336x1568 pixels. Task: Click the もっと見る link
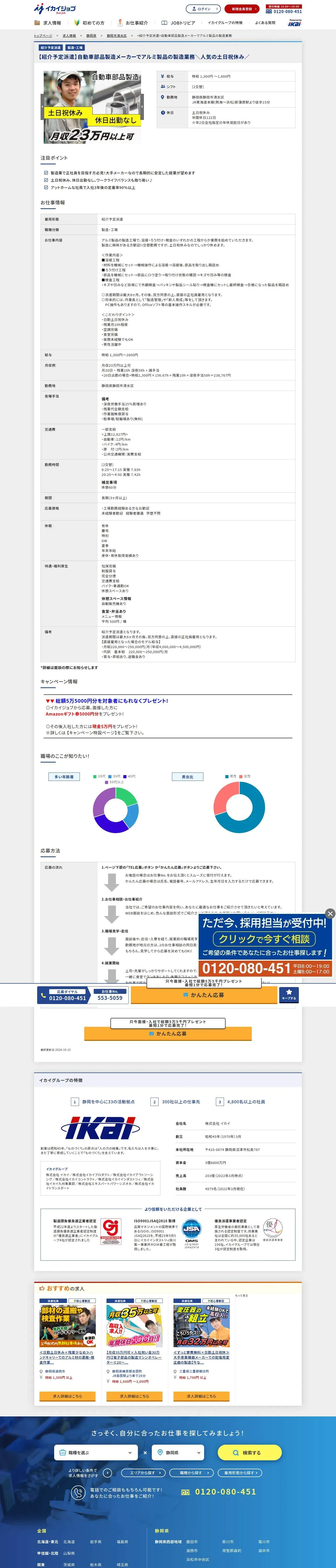click(x=242, y=1295)
